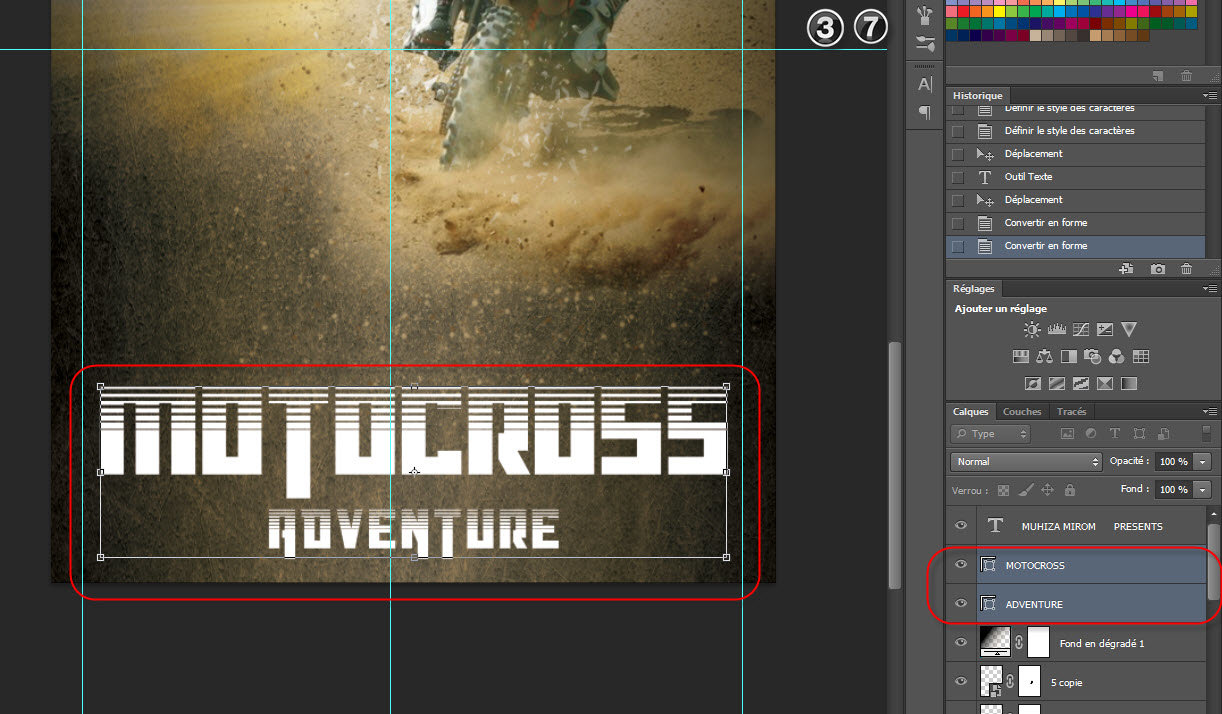Viewport: 1222px width, 714px height.
Task: Hide the MOTOCROSS layer
Action: pos(961,565)
